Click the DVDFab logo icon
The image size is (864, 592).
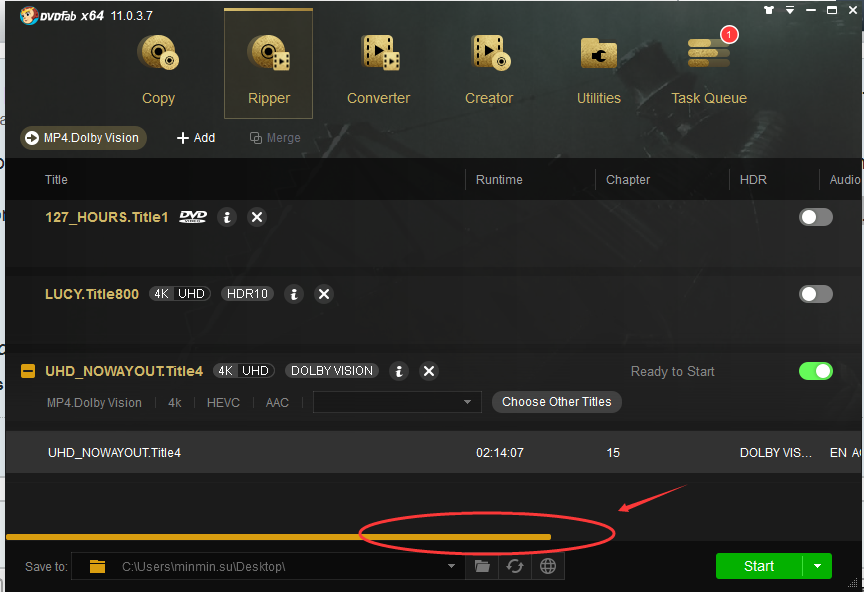(x=29, y=15)
